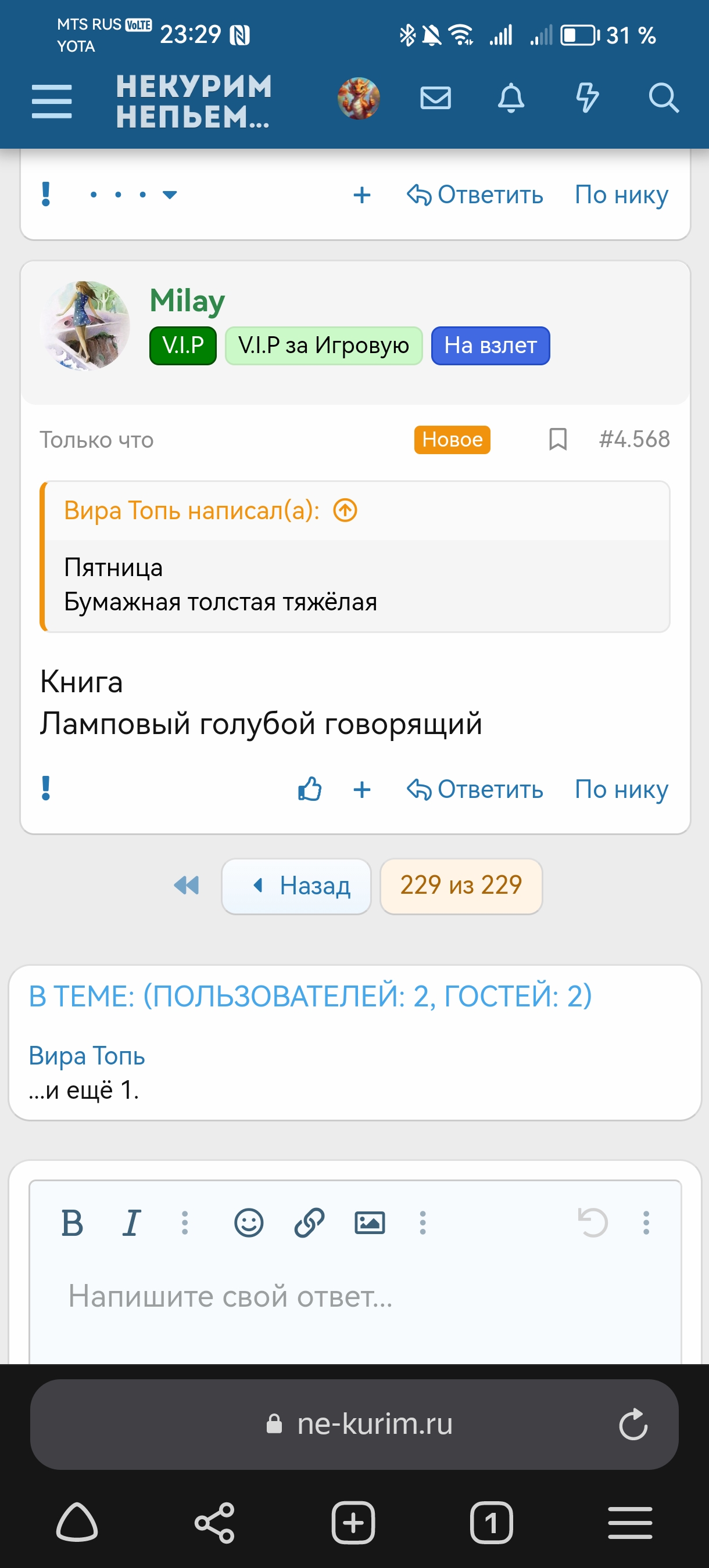This screenshot has height=1568, width=709.
Task: Tap the reply input field
Action: coord(354,1297)
